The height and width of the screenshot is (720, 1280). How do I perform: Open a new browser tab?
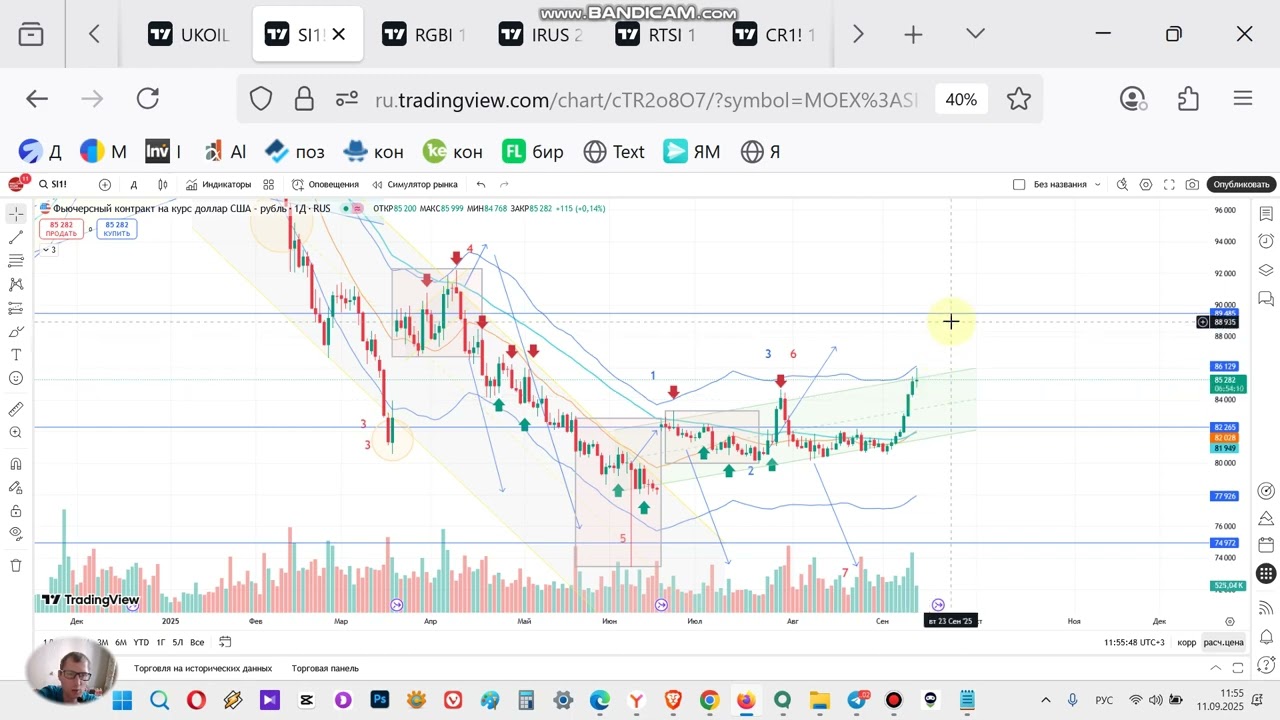tap(913, 35)
